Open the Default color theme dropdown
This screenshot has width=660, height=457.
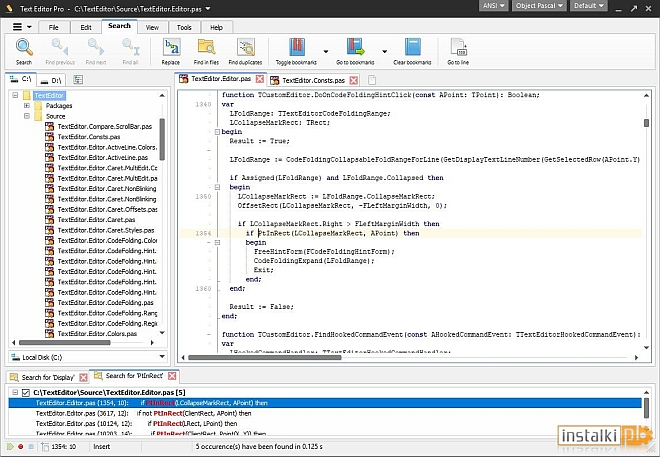point(589,5)
